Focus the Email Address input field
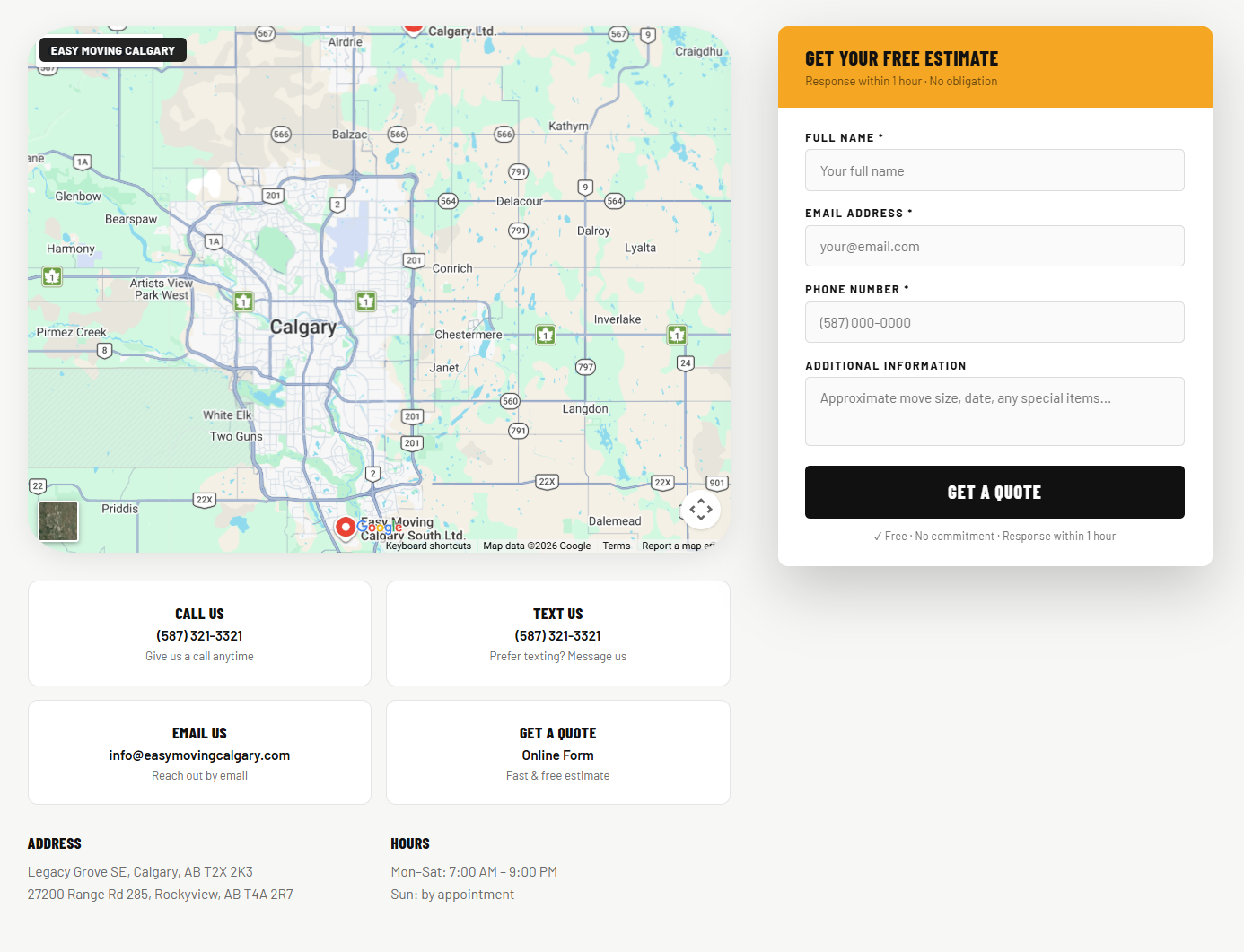This screenshot has height=952, width=1244. 994,246
